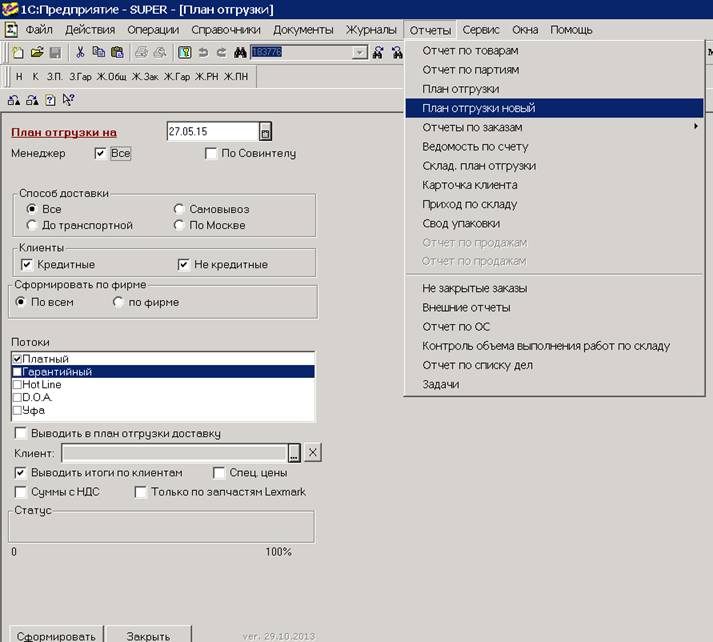The width and height of the screenshot is (713, 642).
Task: Click the context help arrow icon
Action: [68, 100]
